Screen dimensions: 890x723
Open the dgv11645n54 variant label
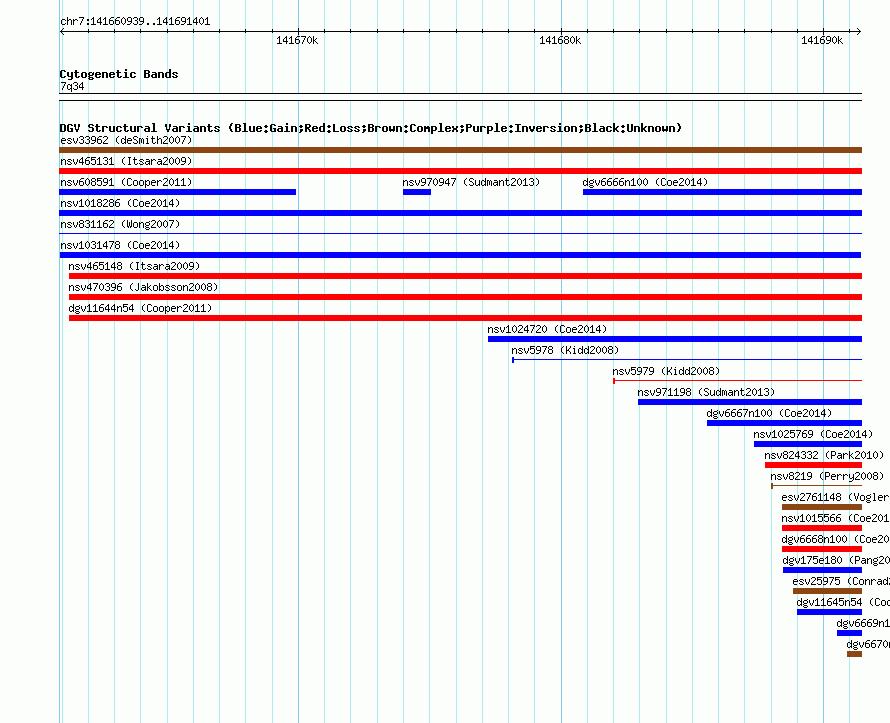pyautogui.click(x=843, y=602)
